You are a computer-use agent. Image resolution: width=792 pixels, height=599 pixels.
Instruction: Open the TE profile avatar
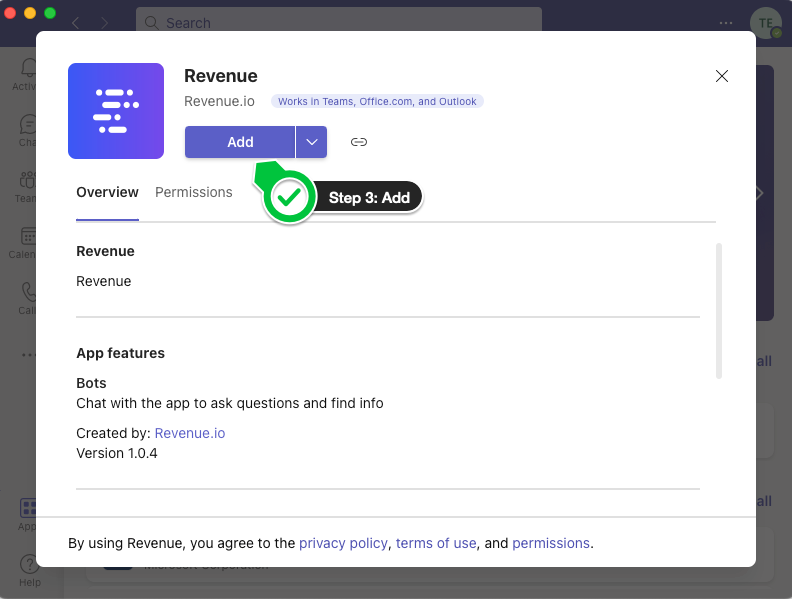click(766, 23)
